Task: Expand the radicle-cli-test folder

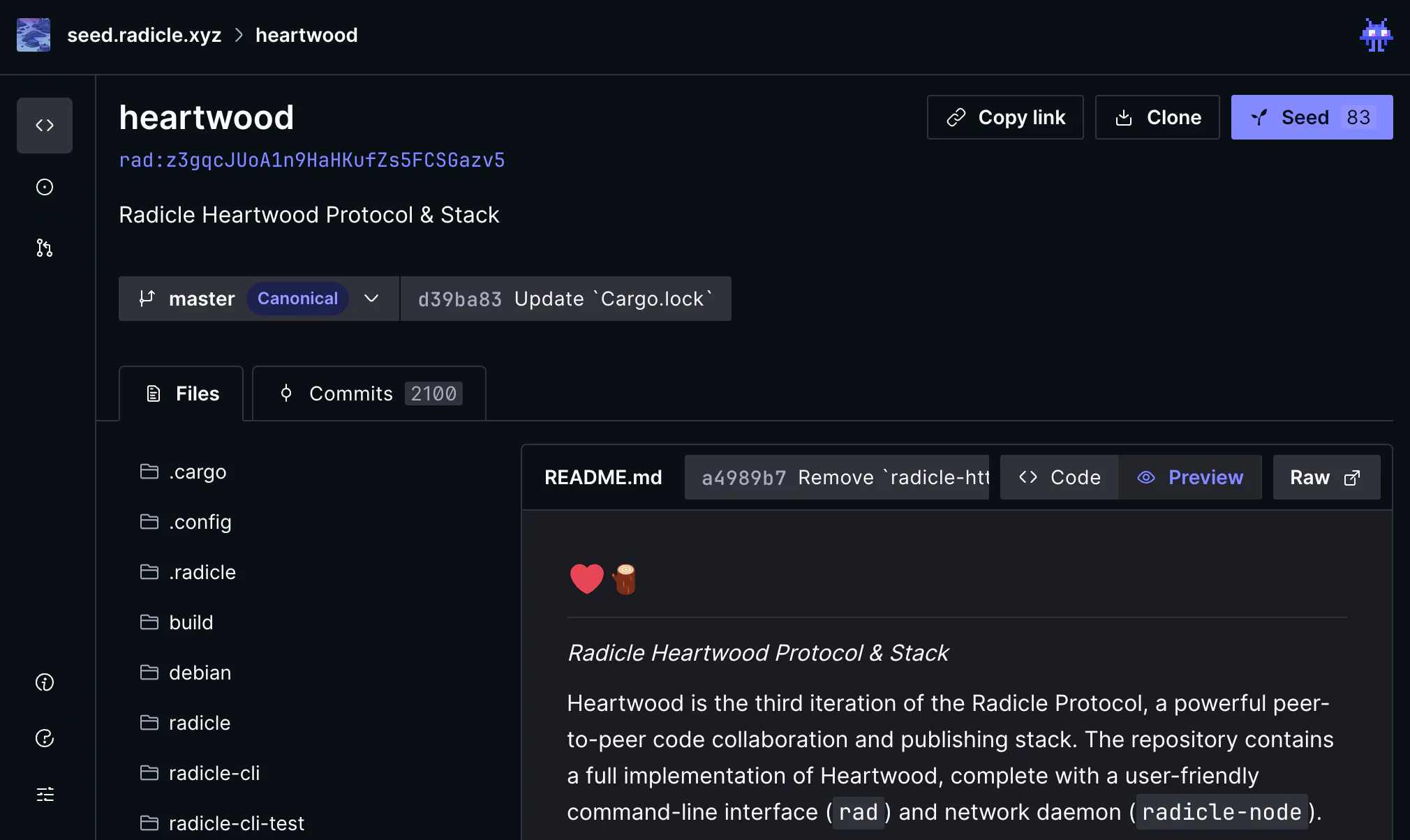Action: pos(222,823)
